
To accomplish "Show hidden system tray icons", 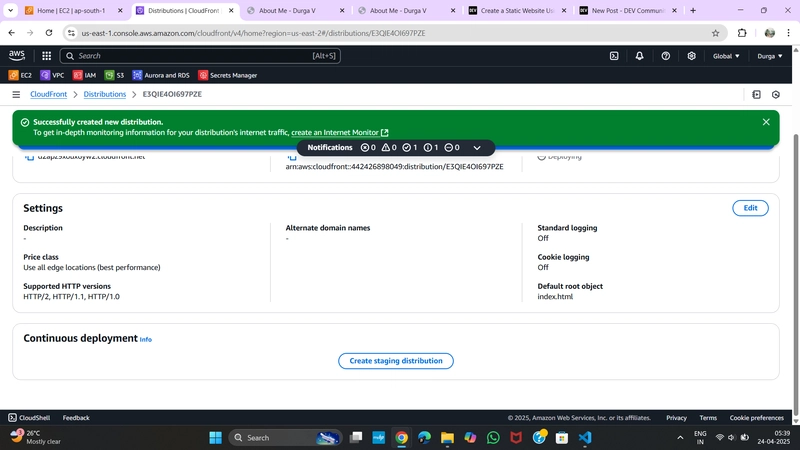I will pos(680,438).
